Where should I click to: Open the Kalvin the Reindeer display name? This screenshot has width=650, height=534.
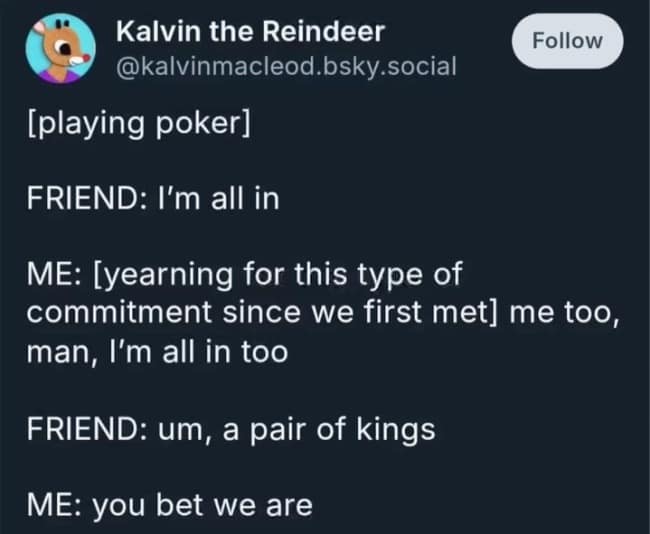(250, 32)
